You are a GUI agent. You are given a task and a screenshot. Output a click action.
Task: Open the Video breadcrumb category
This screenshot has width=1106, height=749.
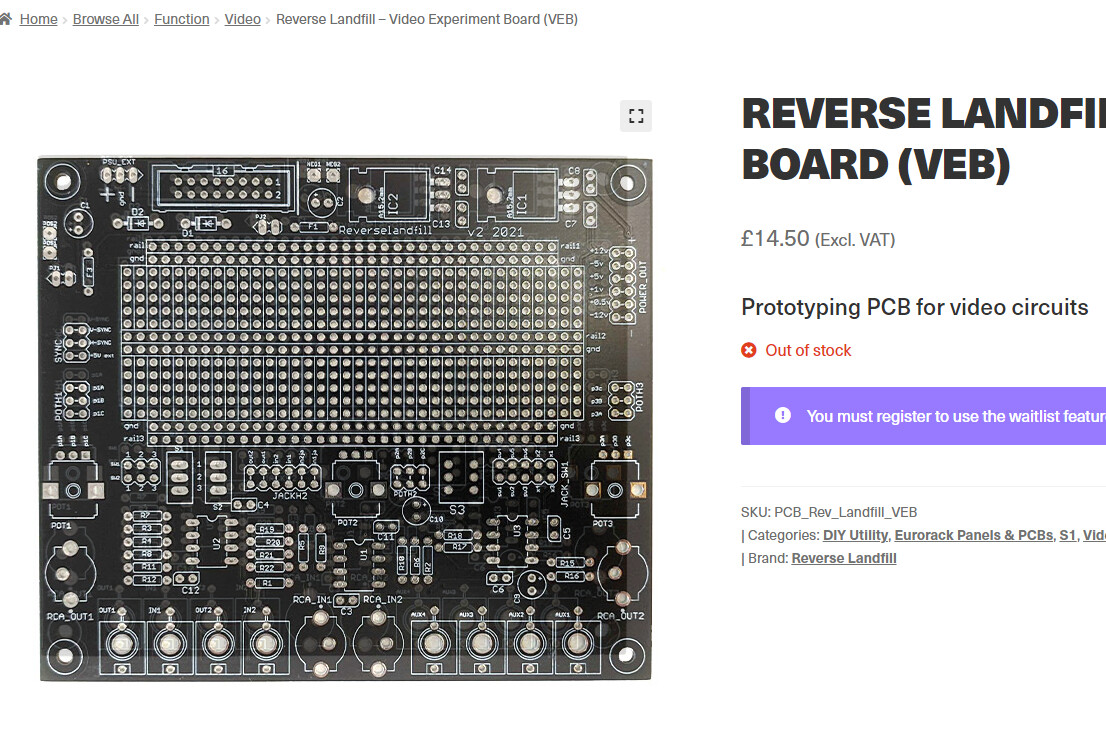(x=243, y=19)
